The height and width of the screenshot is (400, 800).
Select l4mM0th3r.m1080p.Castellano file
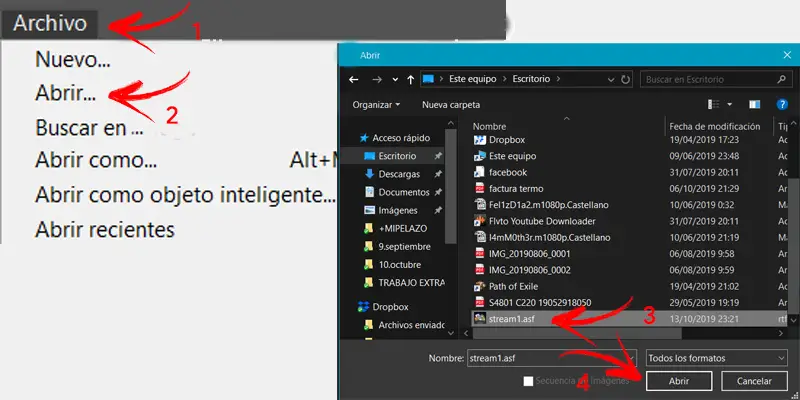click(549, 238)
